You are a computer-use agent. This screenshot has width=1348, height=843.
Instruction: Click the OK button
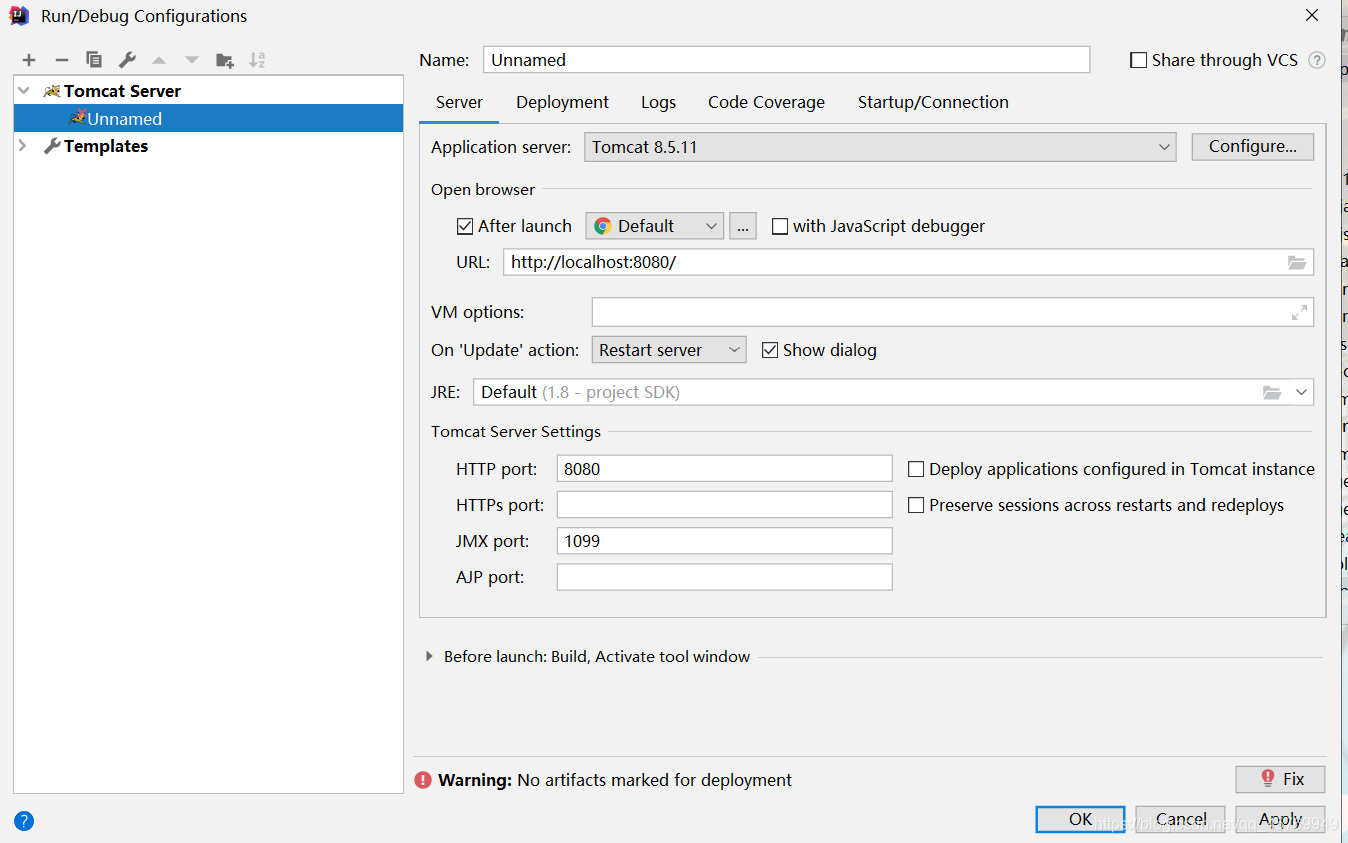[1080, 819]
